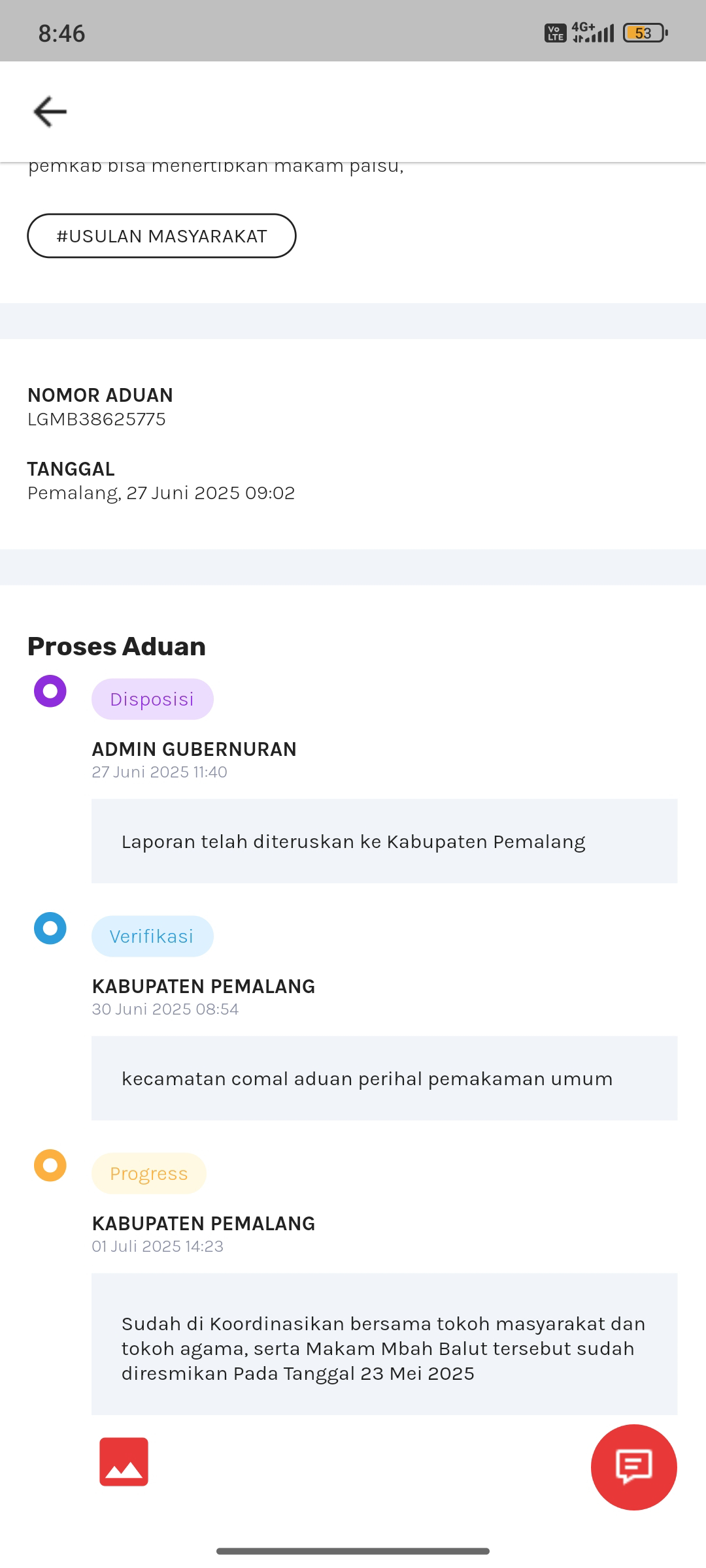Select the purple Disposisi timeline marker

coord(50,691)
